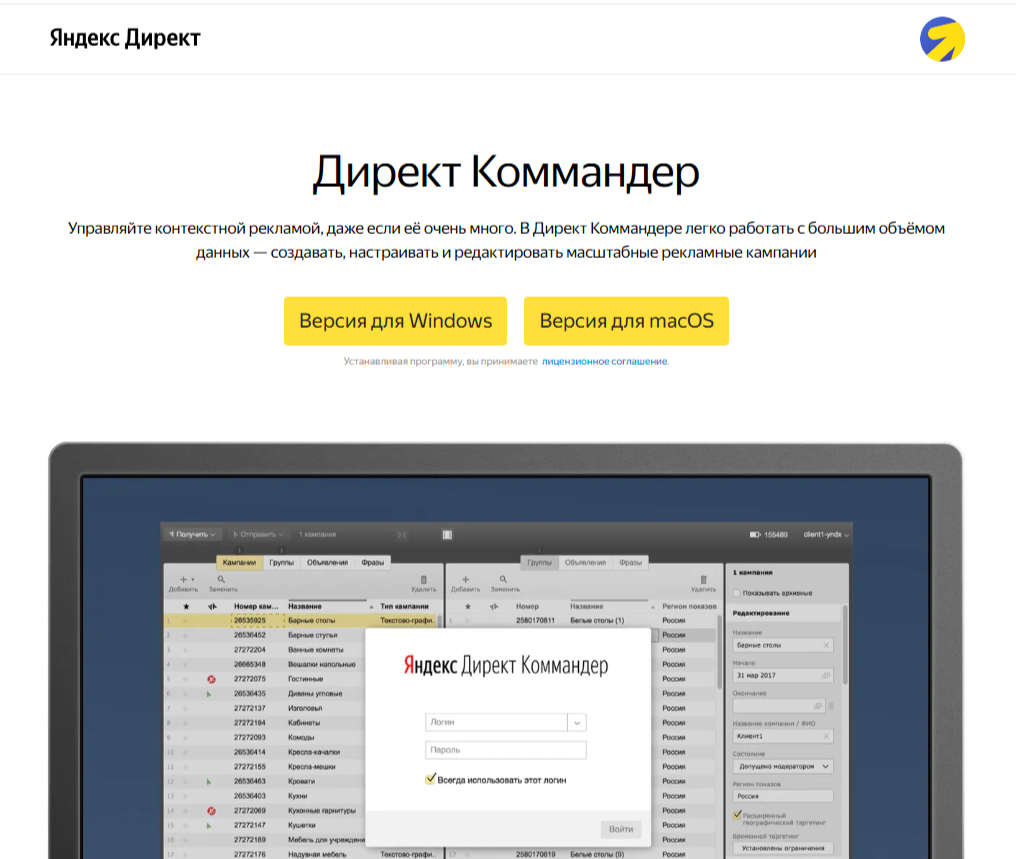This screenshot has width=1016, height=859.
Task: Download Версия для Windows
Action: click(x=395, y=321)
